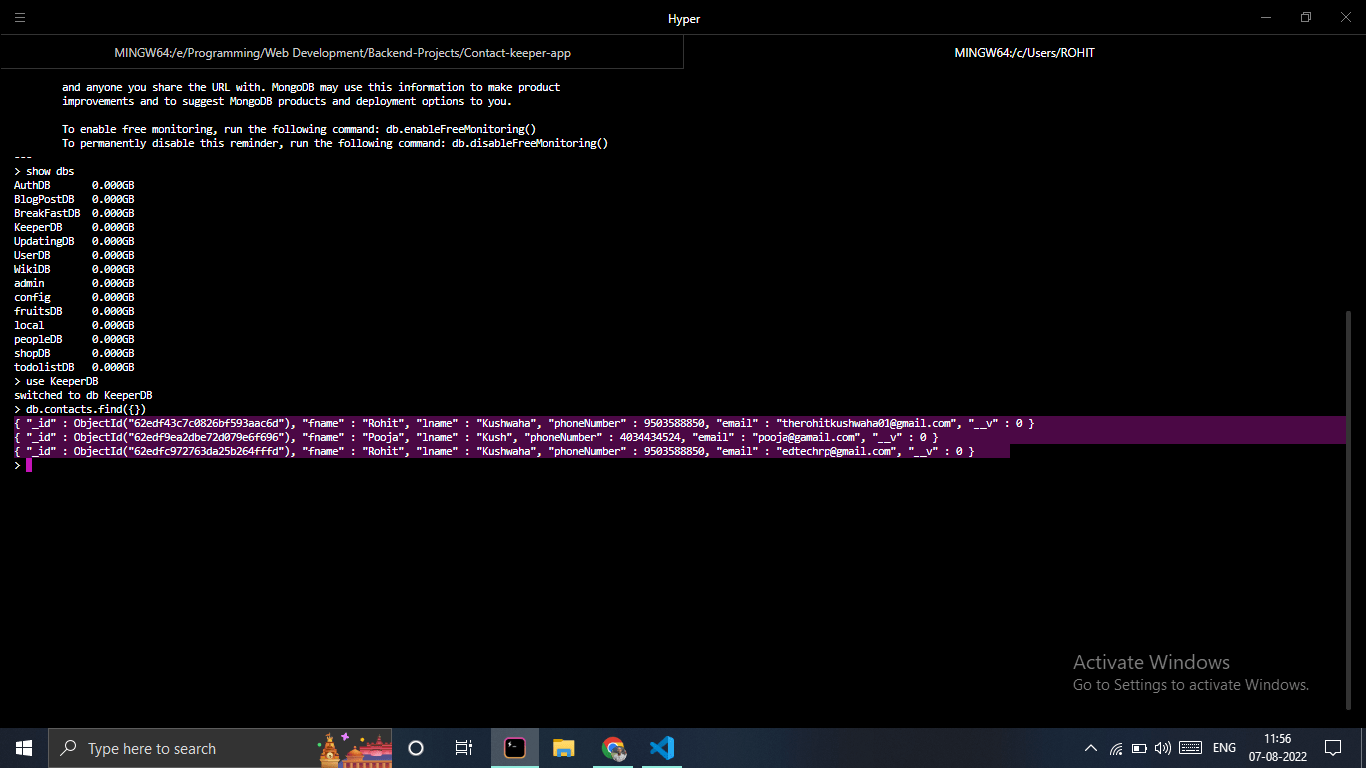Click 'AuthDB' in the database list
This screenshot has width=1366, height=768.
(32, 185)
